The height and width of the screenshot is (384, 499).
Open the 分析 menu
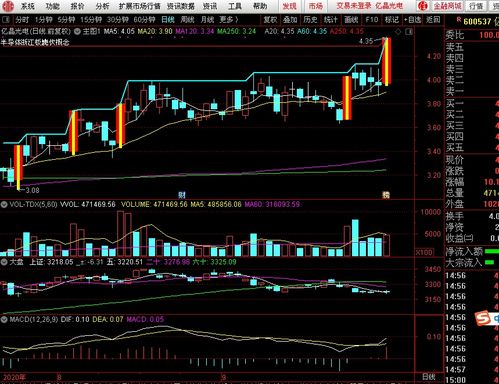(102, 6)
